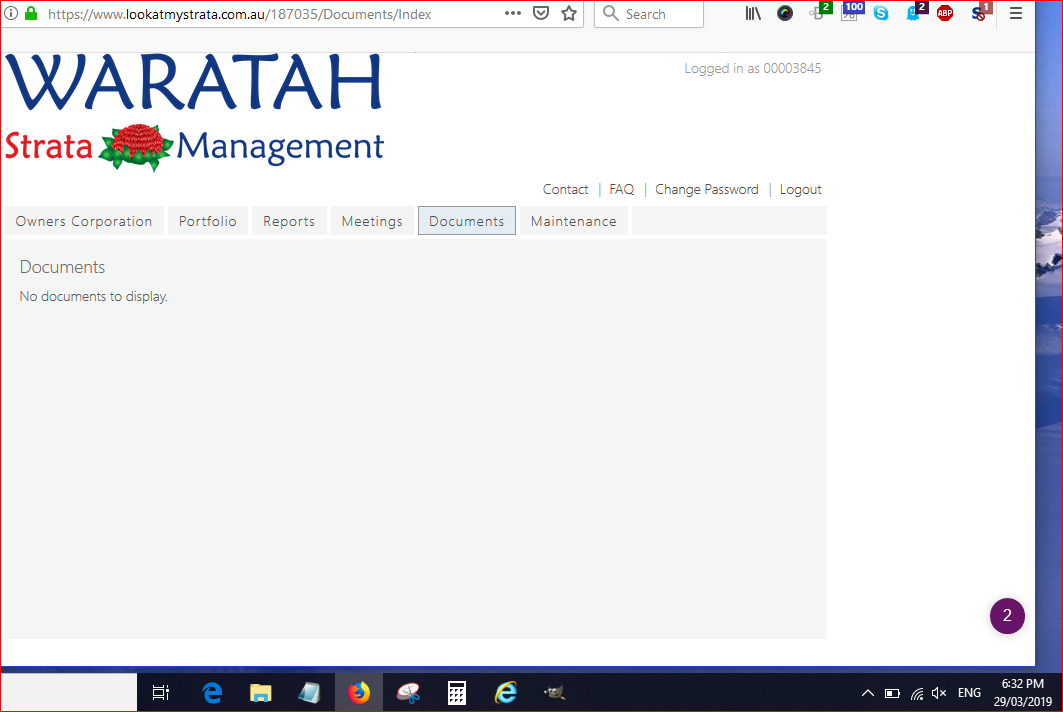This screenshot has width=1063, height=712.
Task: Open the extension with blue badge 100
Action: point(851,12)
